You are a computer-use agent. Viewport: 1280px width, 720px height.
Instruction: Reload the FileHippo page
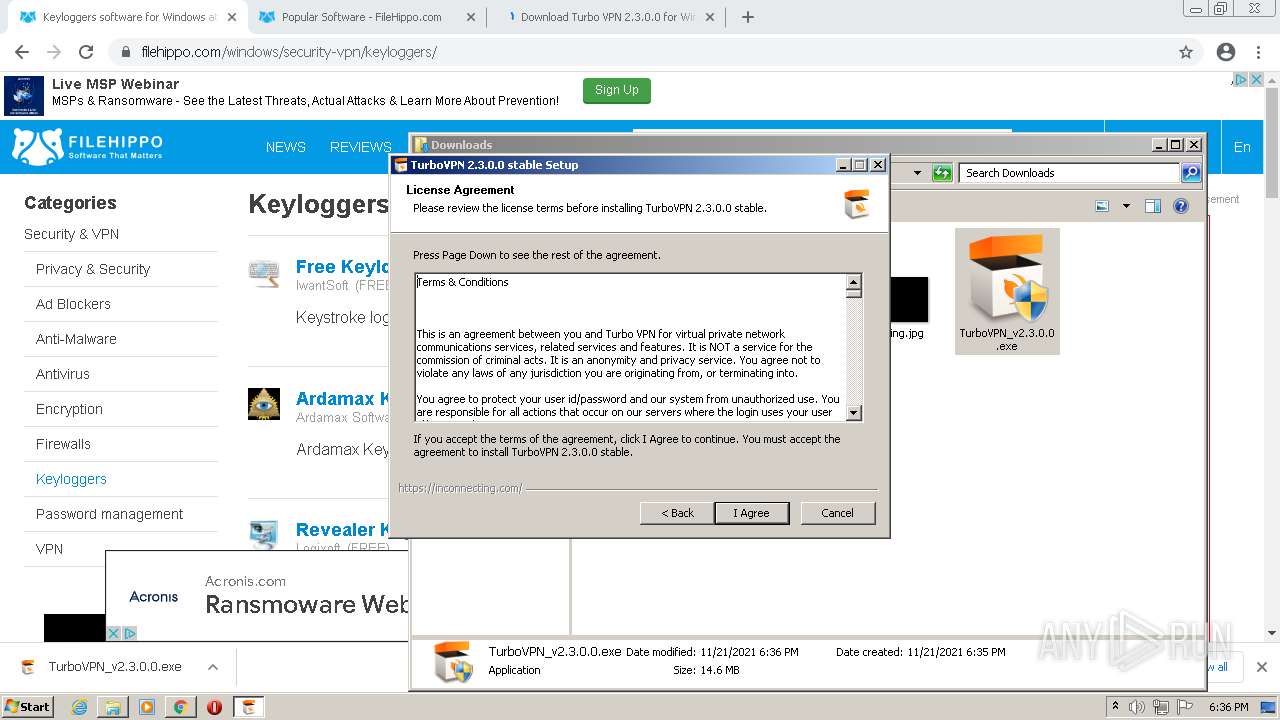click(x=86, y=52)
